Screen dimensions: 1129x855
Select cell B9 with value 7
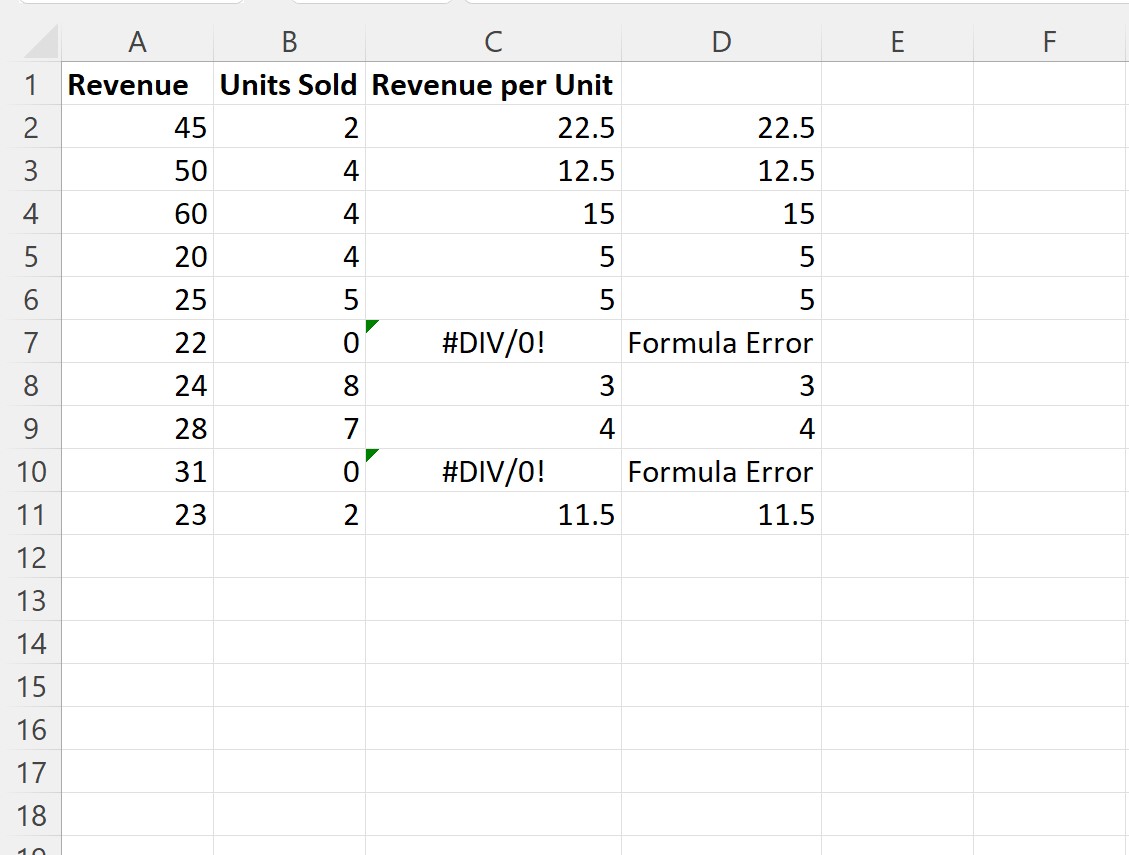pyautogui.click(x=289, y=428)
